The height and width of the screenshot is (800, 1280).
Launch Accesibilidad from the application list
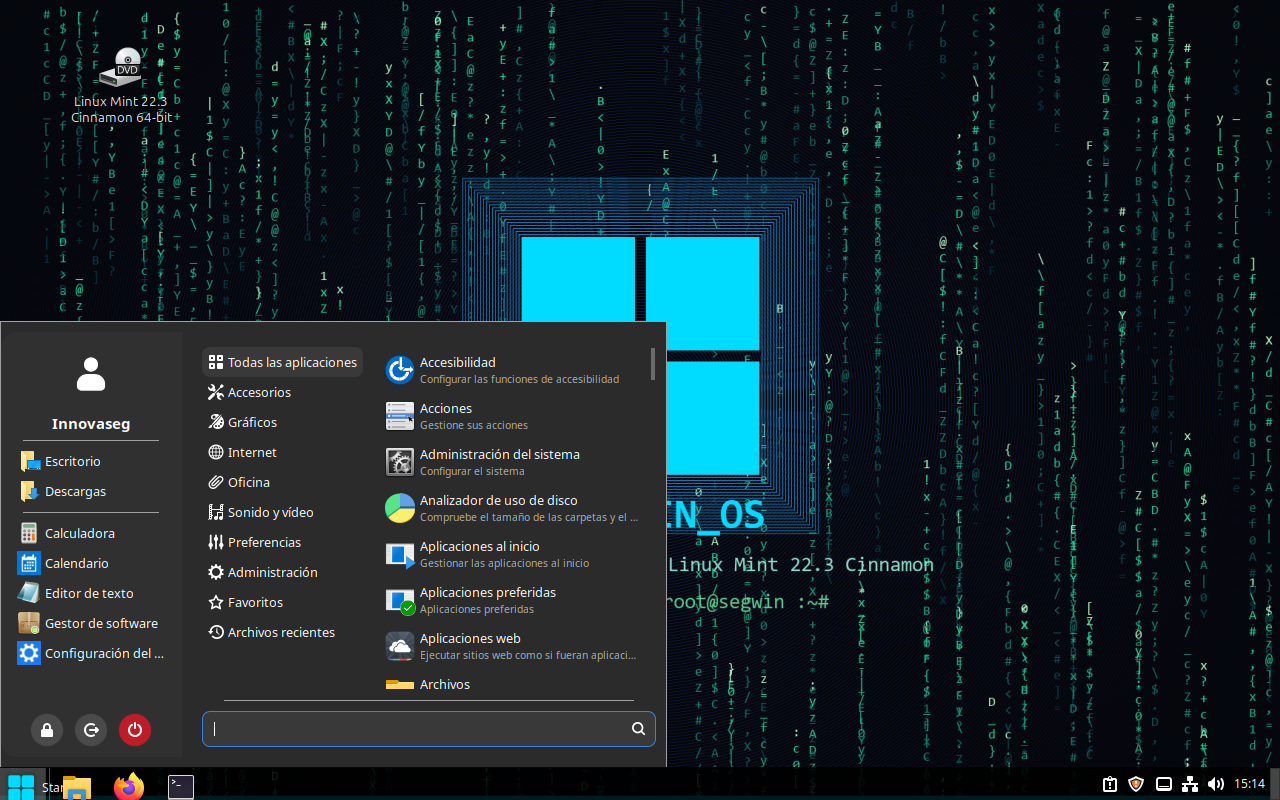click(x=514, y=370)
